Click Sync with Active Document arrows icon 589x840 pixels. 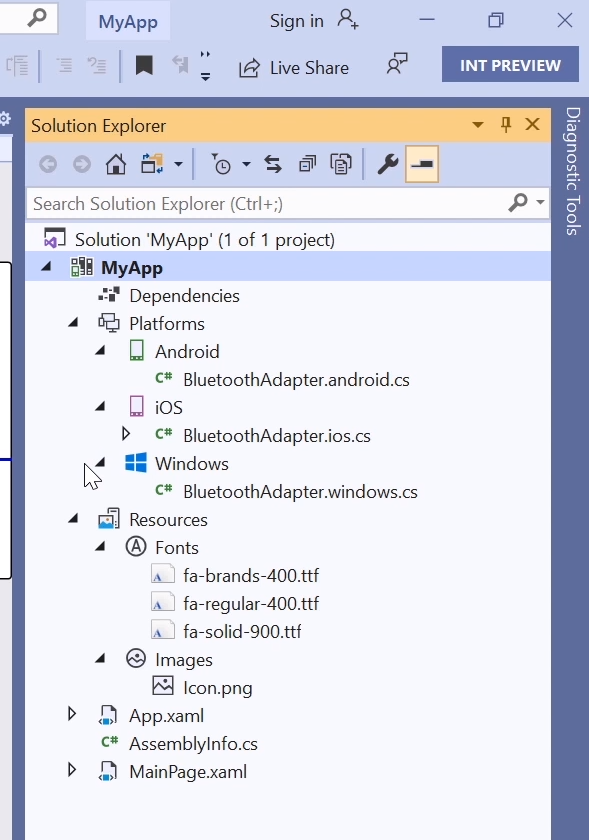(x=273, y=164)
